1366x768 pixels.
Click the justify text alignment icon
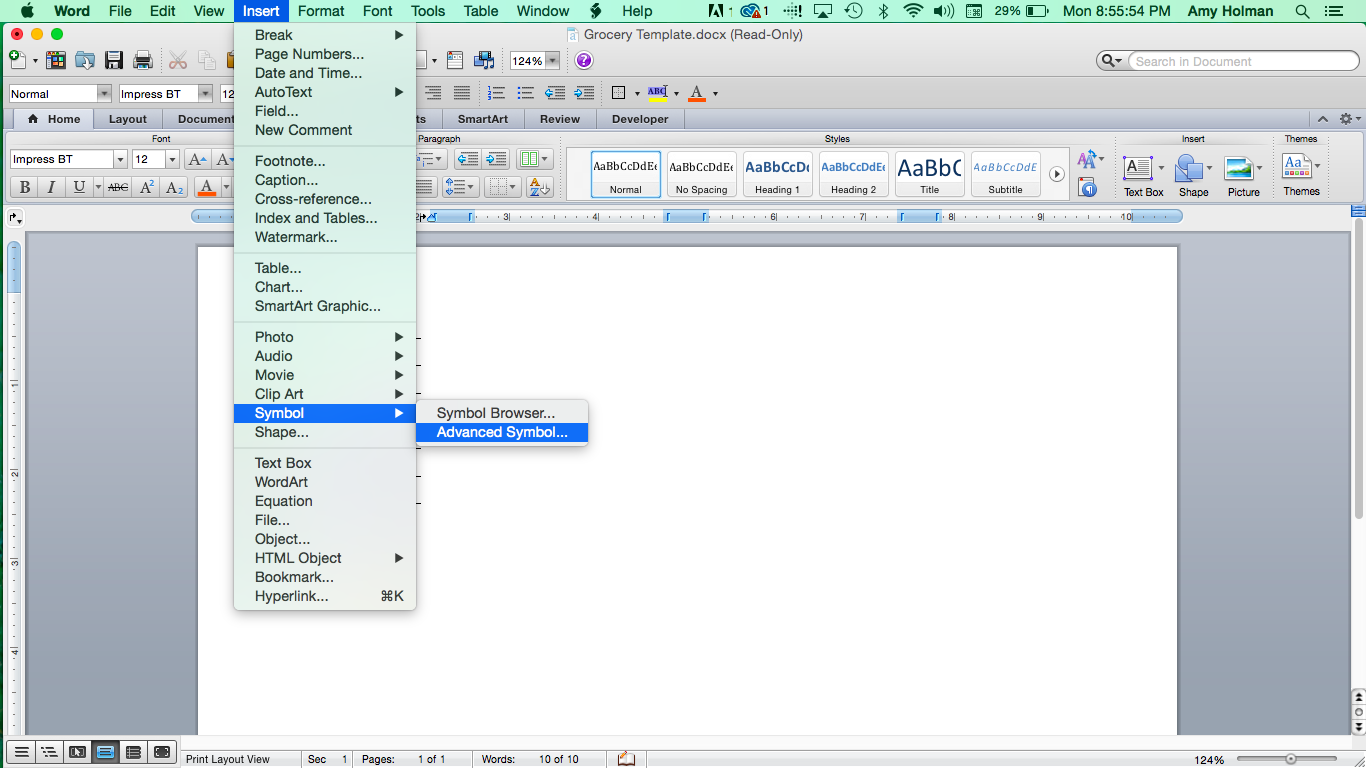click(x=462, y=93)
